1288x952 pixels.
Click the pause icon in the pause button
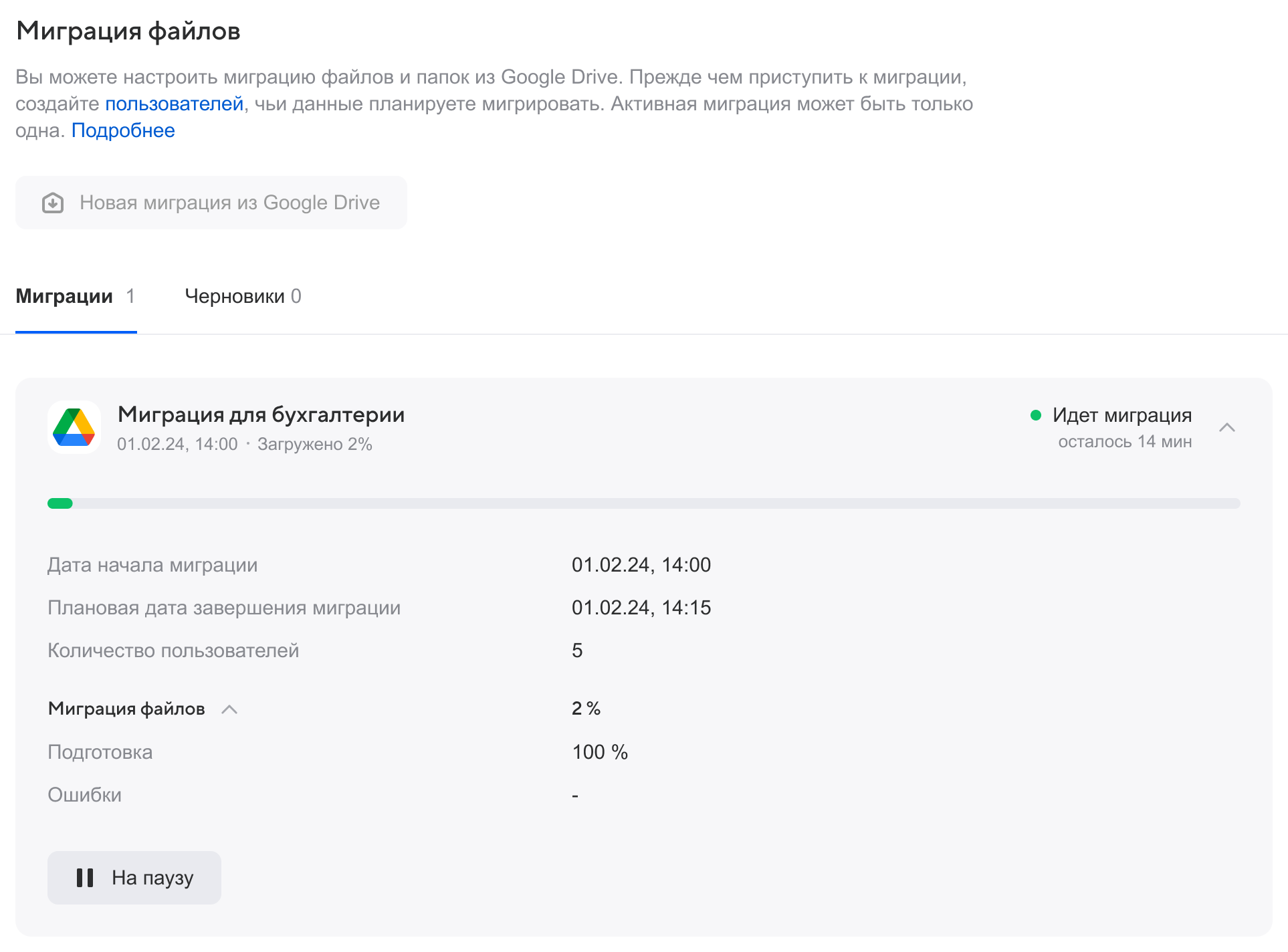click(x=86, y=878)
